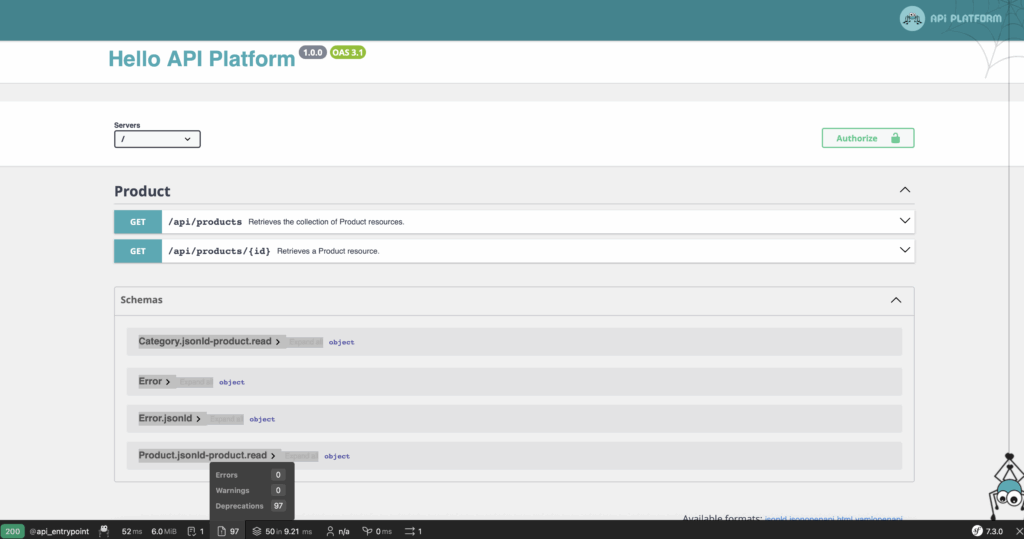This screenshot has height=539, width=1024.
Task: Click the Deprecations 97 entry
Action: 250,506
